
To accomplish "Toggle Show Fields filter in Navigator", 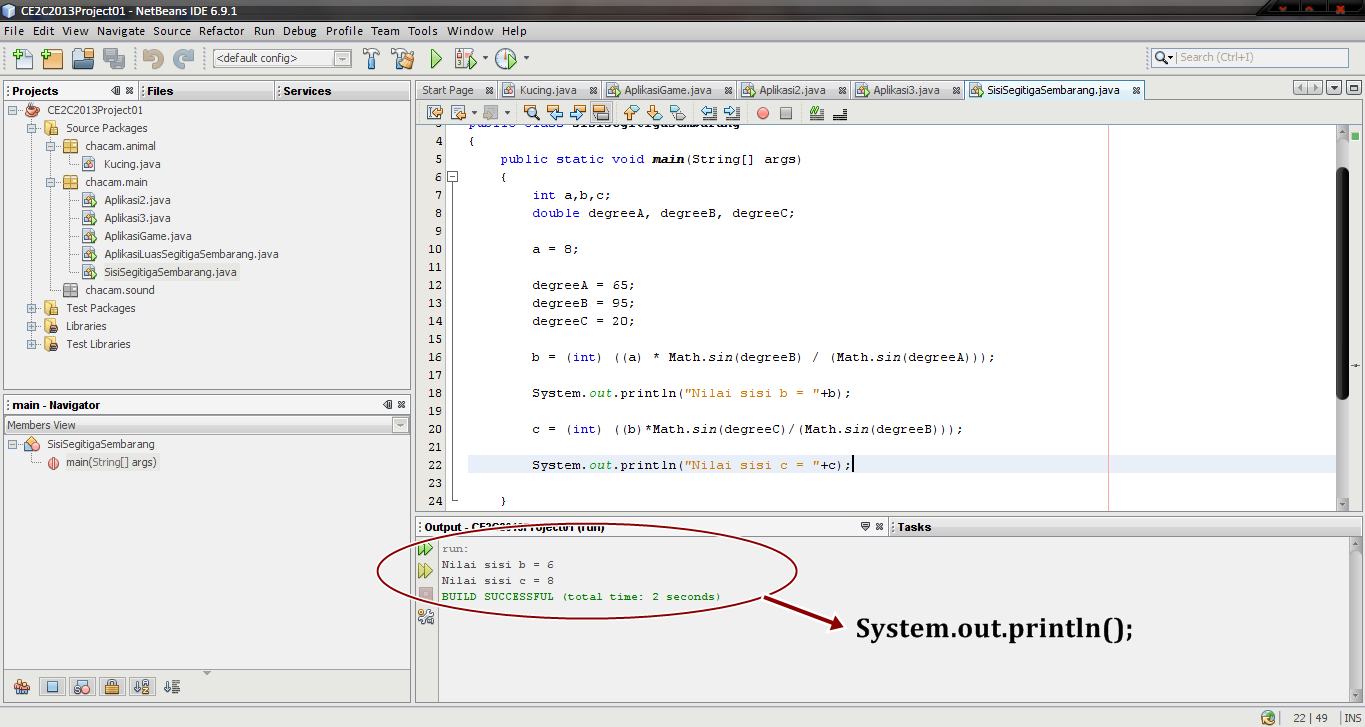I will (x=54, y=687).
